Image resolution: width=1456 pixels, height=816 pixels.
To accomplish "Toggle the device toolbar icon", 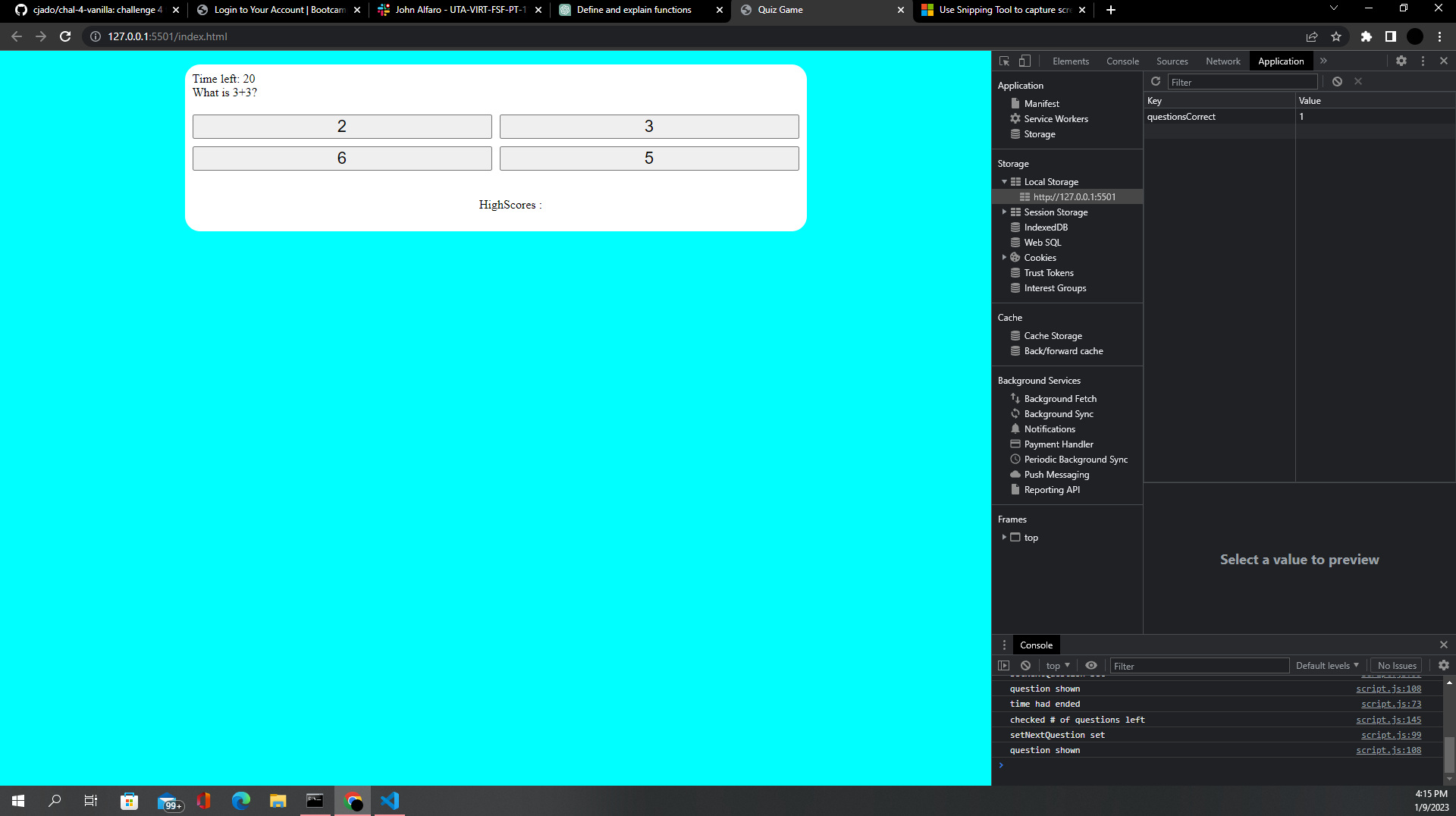I will 1025,61.
